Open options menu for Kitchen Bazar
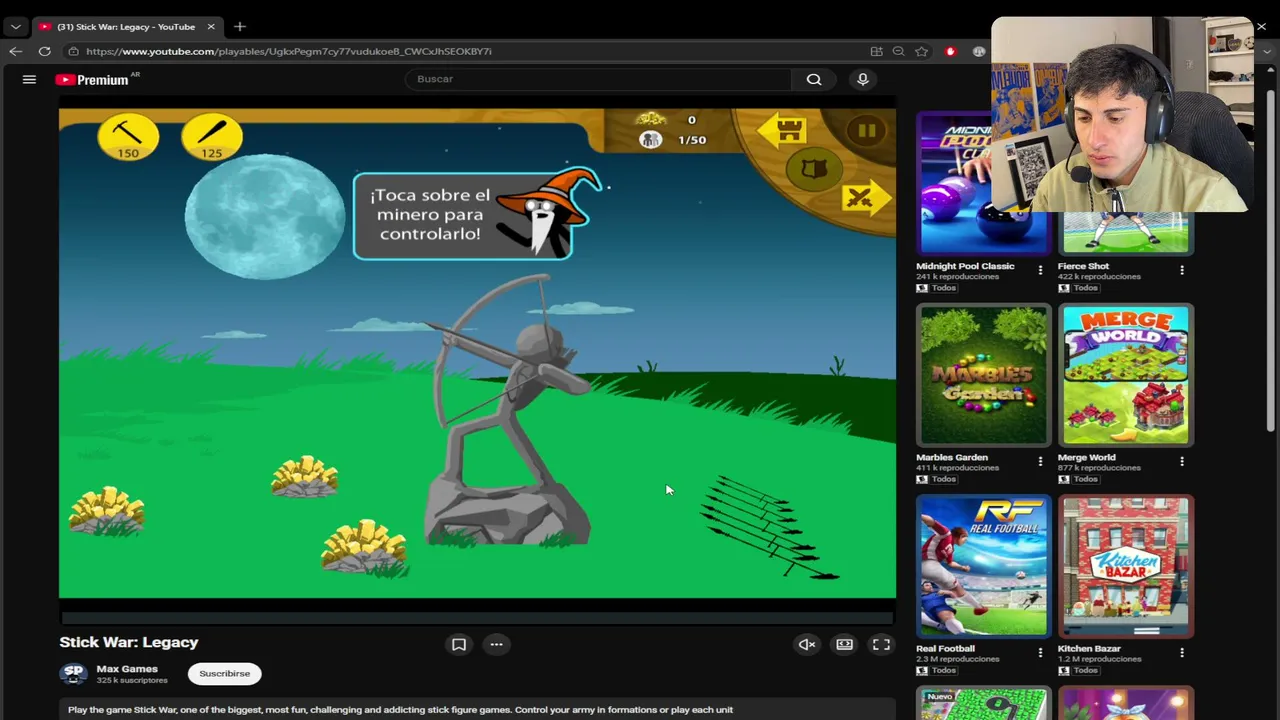The width and height of the screenshot is (1280, 720). (1182, 652)
